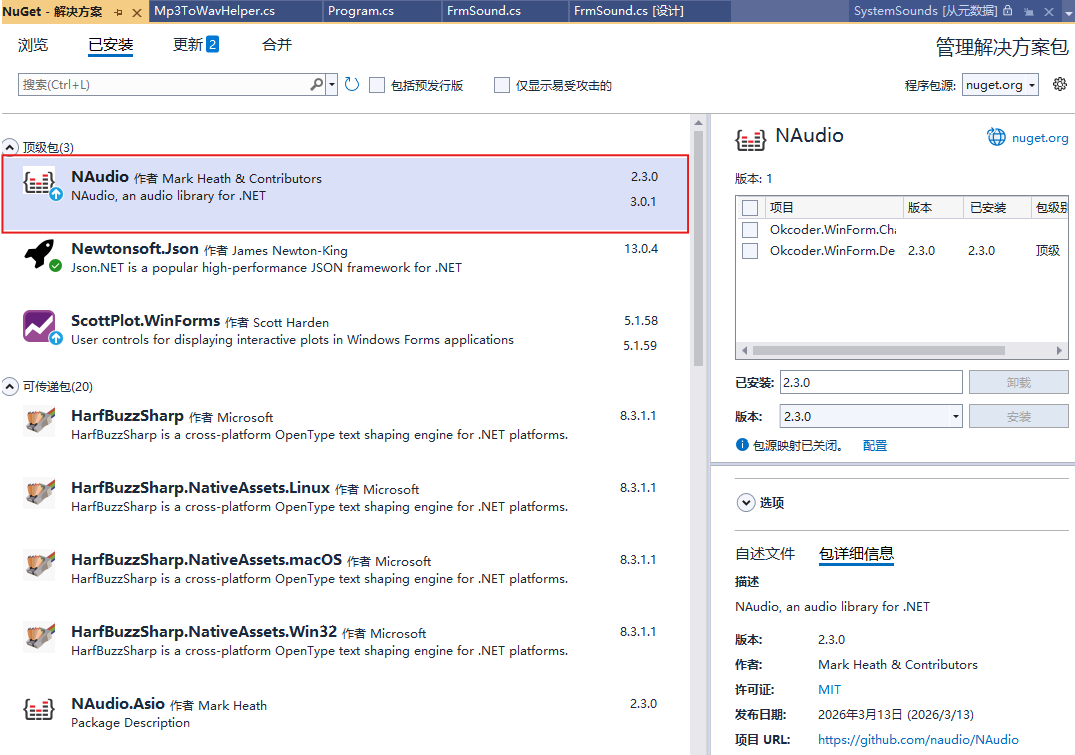
Task: Click the Newtonsoft.Json rocket icon
Action: (38, 254)
